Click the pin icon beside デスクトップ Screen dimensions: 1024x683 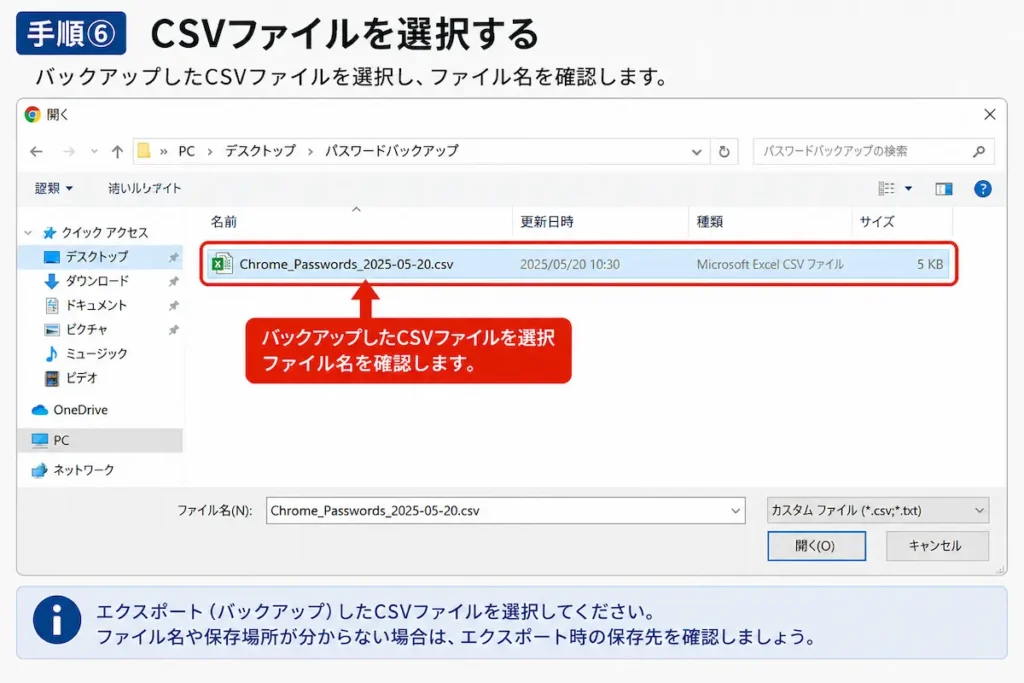point(174,257)
